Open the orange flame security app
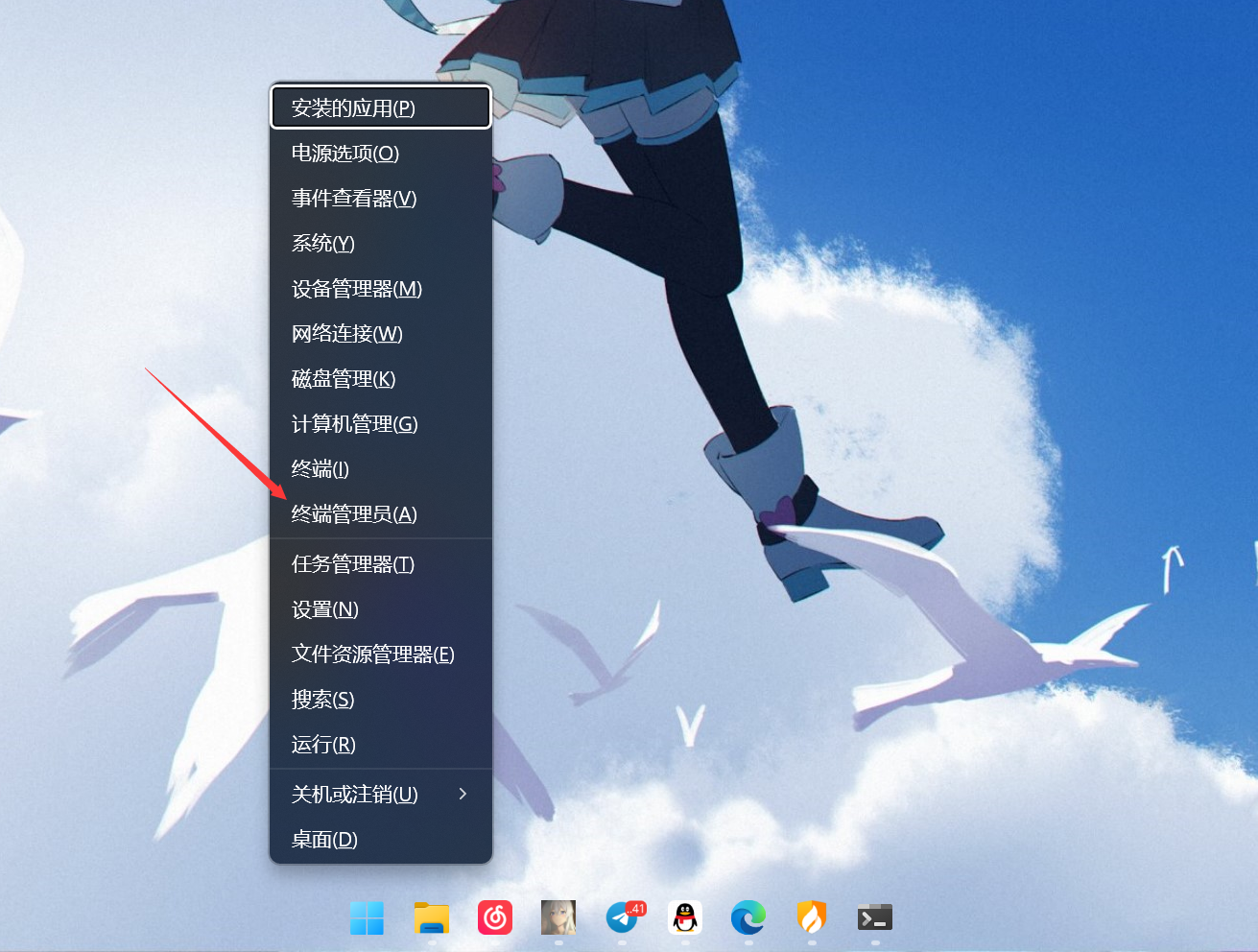The height and width of the screenshot is (952, 1258). pos(812,918)
